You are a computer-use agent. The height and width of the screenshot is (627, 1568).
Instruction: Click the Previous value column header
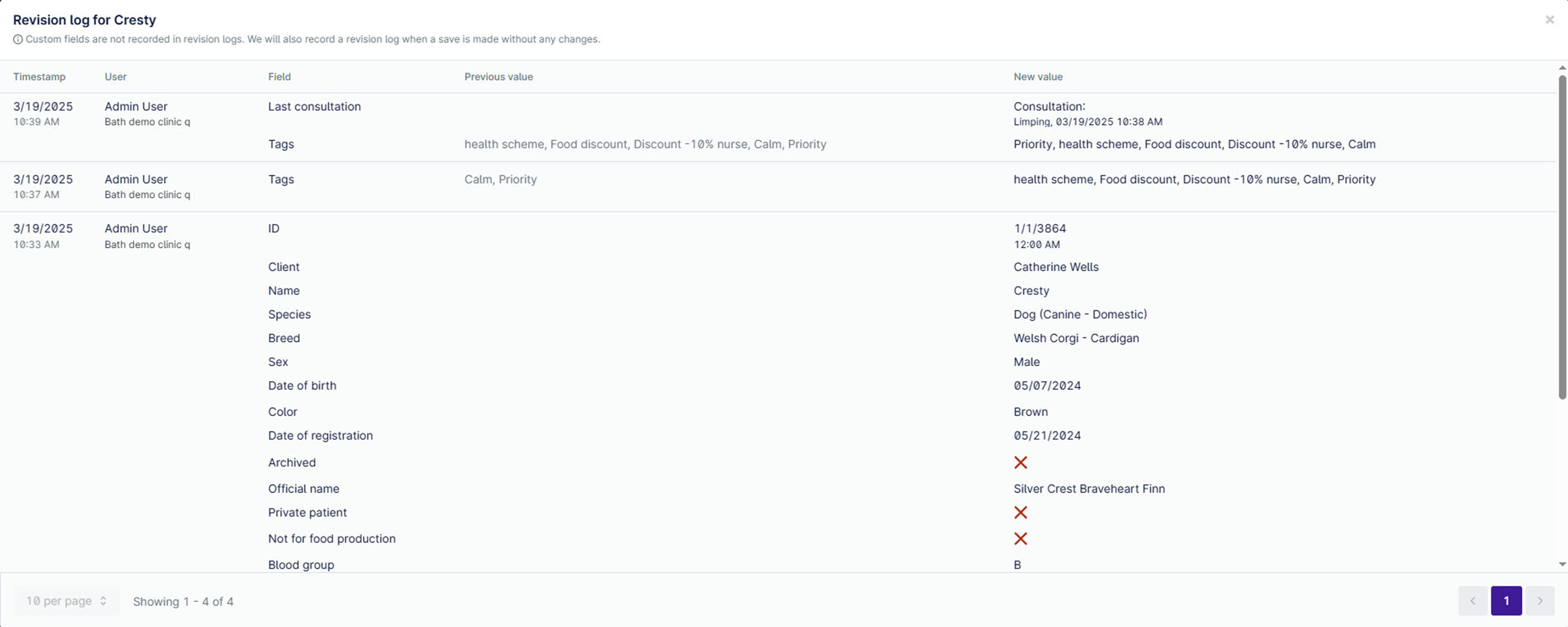(x=498, y=77)
